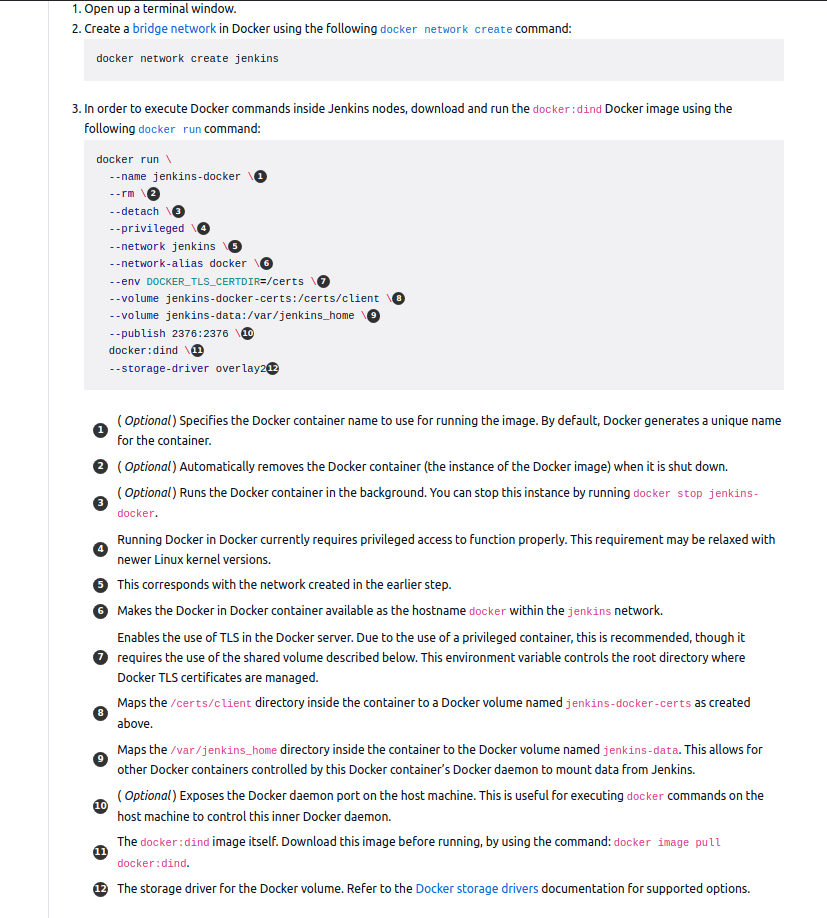The width and height of the screenshot is (827, 918).
Task: Click callout 1 beside --name jenkins-docker code line
Action: [261, 176]
